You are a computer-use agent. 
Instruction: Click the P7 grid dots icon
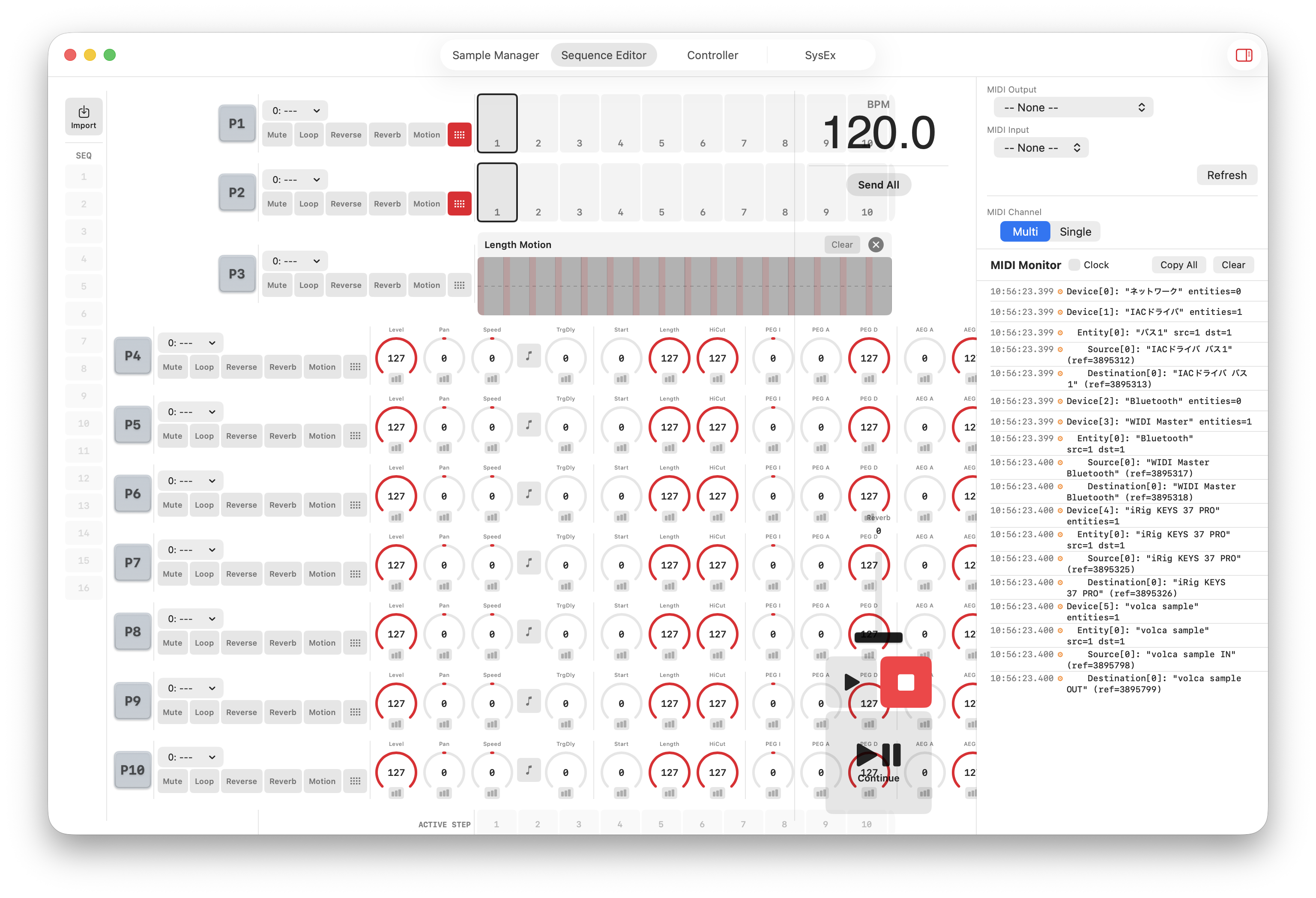point(355,574)
